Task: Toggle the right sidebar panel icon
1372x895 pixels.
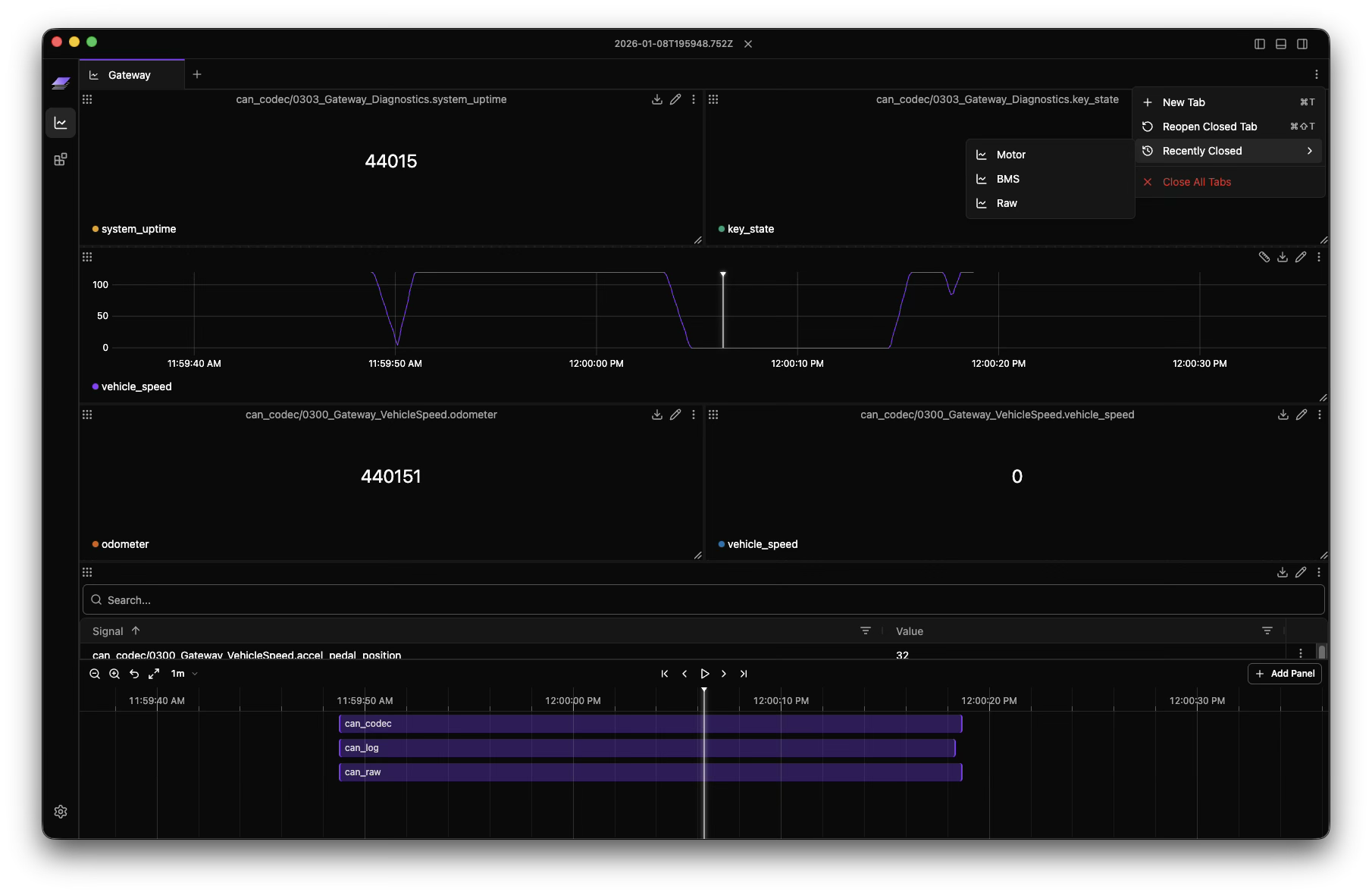Action: 1302,43
